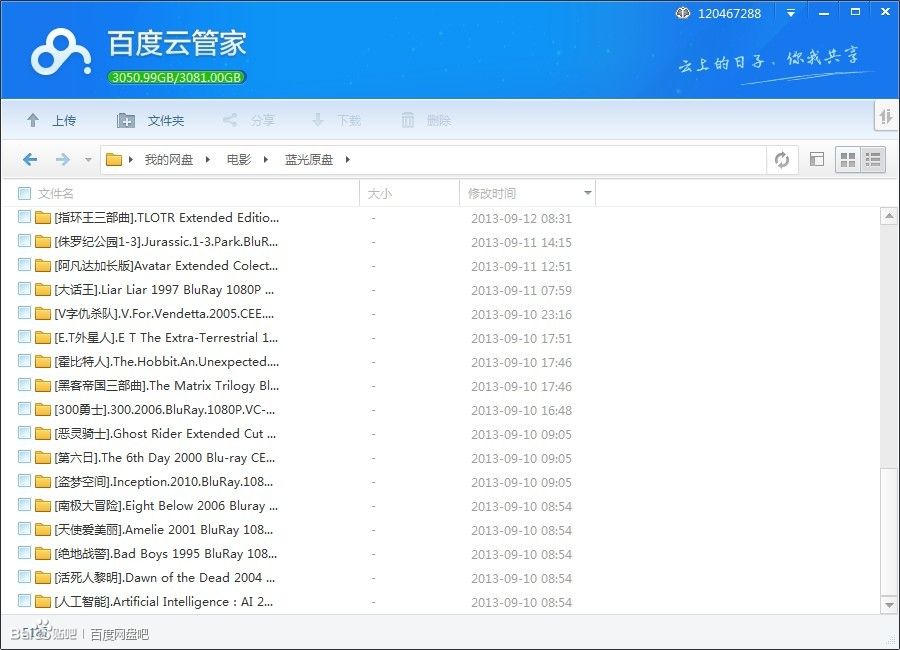
Task: Tick the checkbox for Avatar Extended folder
Action: [25, 266]
